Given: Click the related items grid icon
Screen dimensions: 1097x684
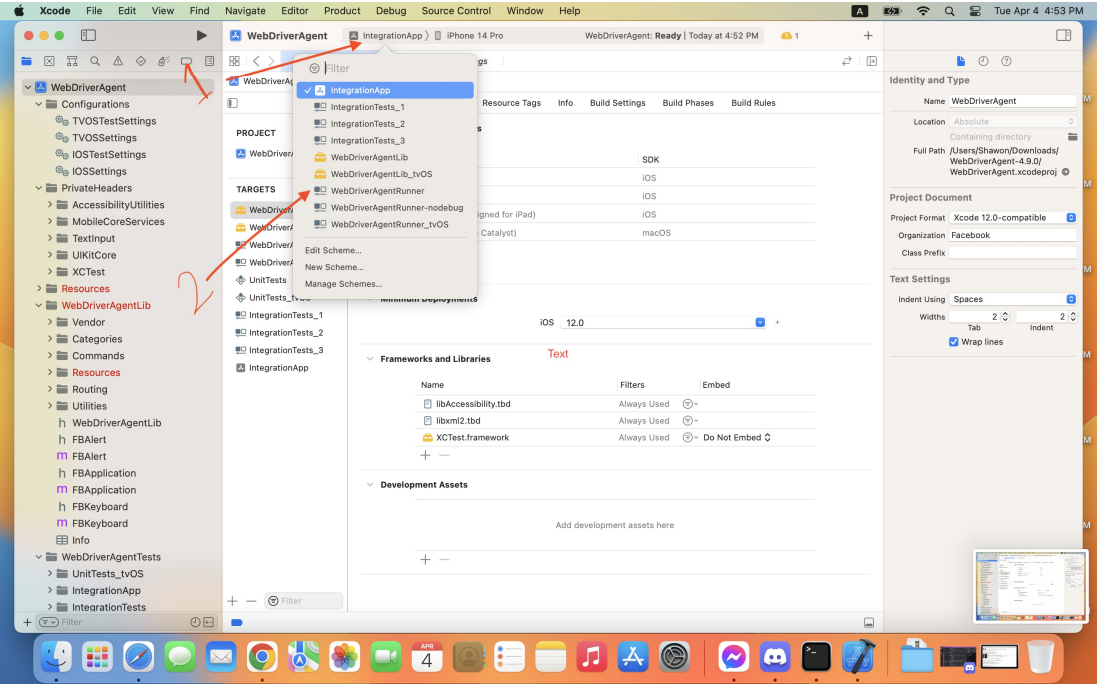Looking at the screenshot, I should pyautogui.click(x=234, y=62).
